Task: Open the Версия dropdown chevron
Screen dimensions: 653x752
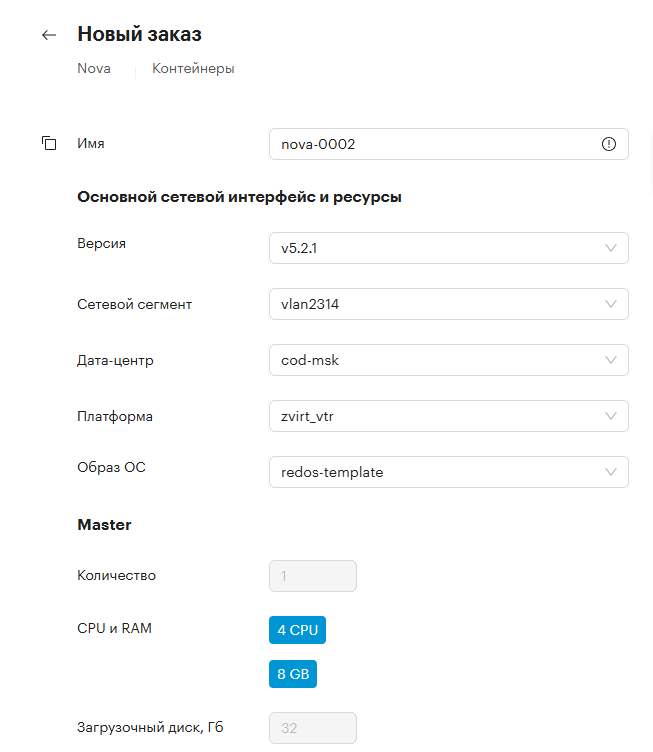Action: [610, 248]
